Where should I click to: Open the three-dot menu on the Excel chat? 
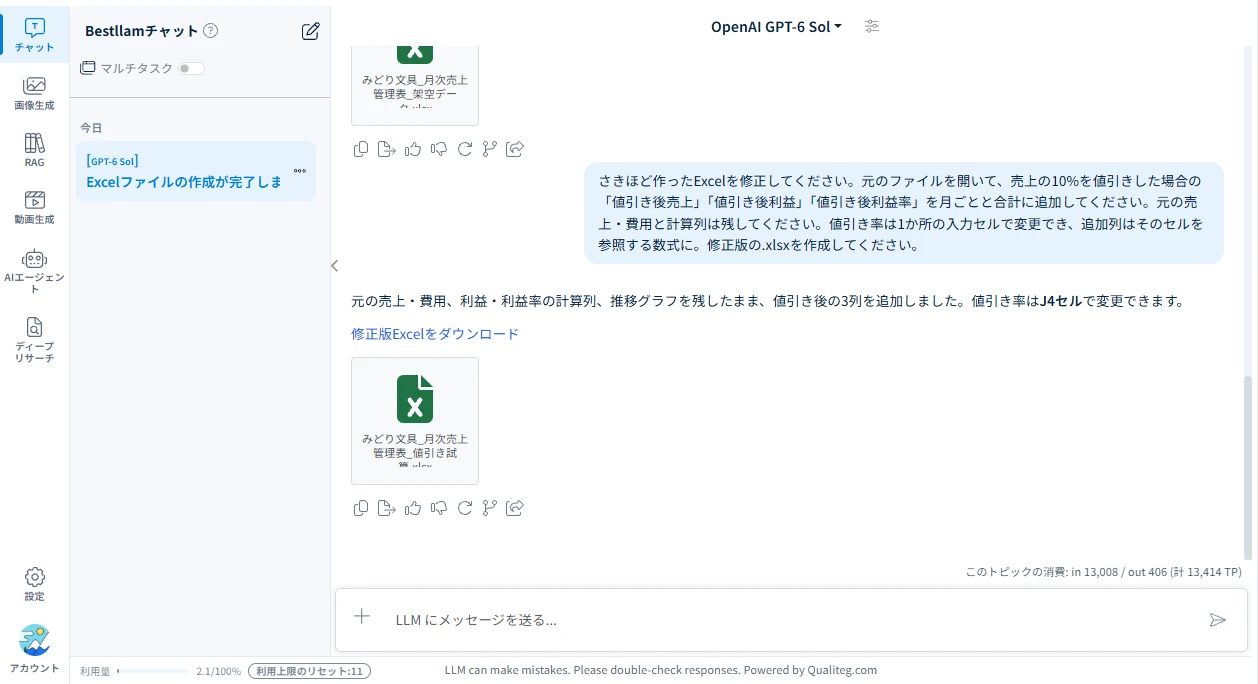point(300,171)
